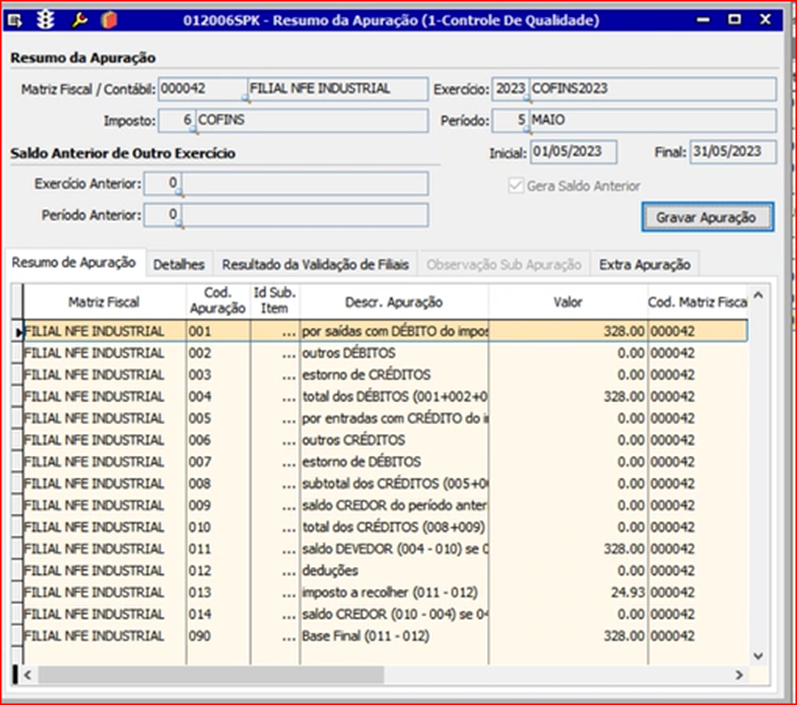Open the Resultado da Validação de Filiais tab
The image size is (797, 705).
point(316,265)
